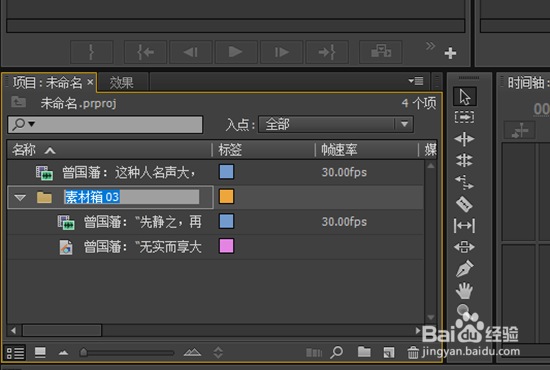The width and height of the screenshot is (550, 370).
Task: Switch to list view in project panel
Action: pyautogui.click(x=15, y=353)
